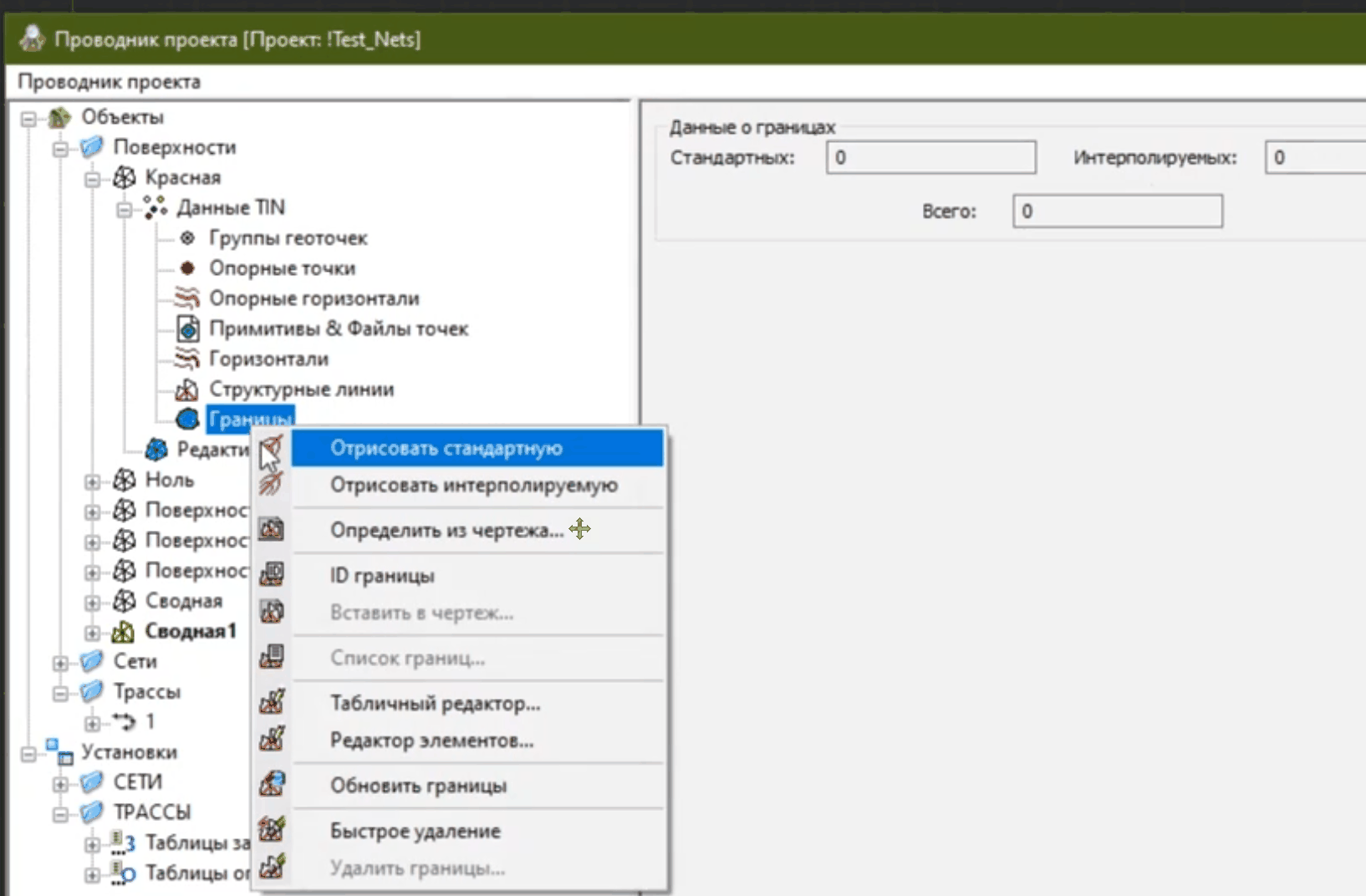Choose Отрисовать интерполируемую menu entry
Viewport: 1366px width, 896px height.
coord(473,485)
